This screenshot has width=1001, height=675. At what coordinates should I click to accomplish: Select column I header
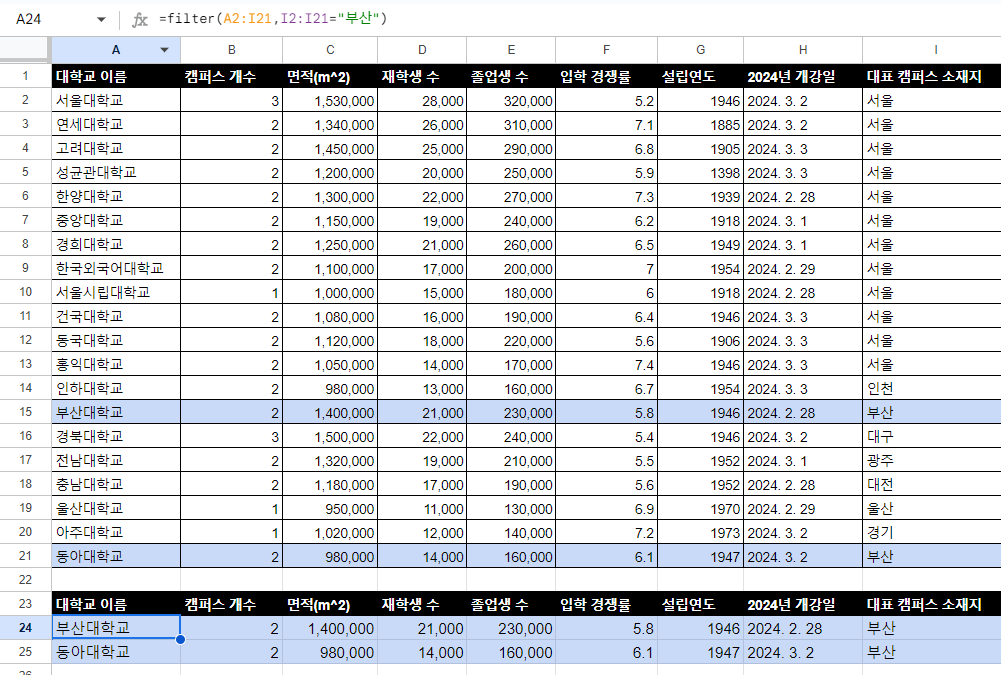tap(932, 50)
